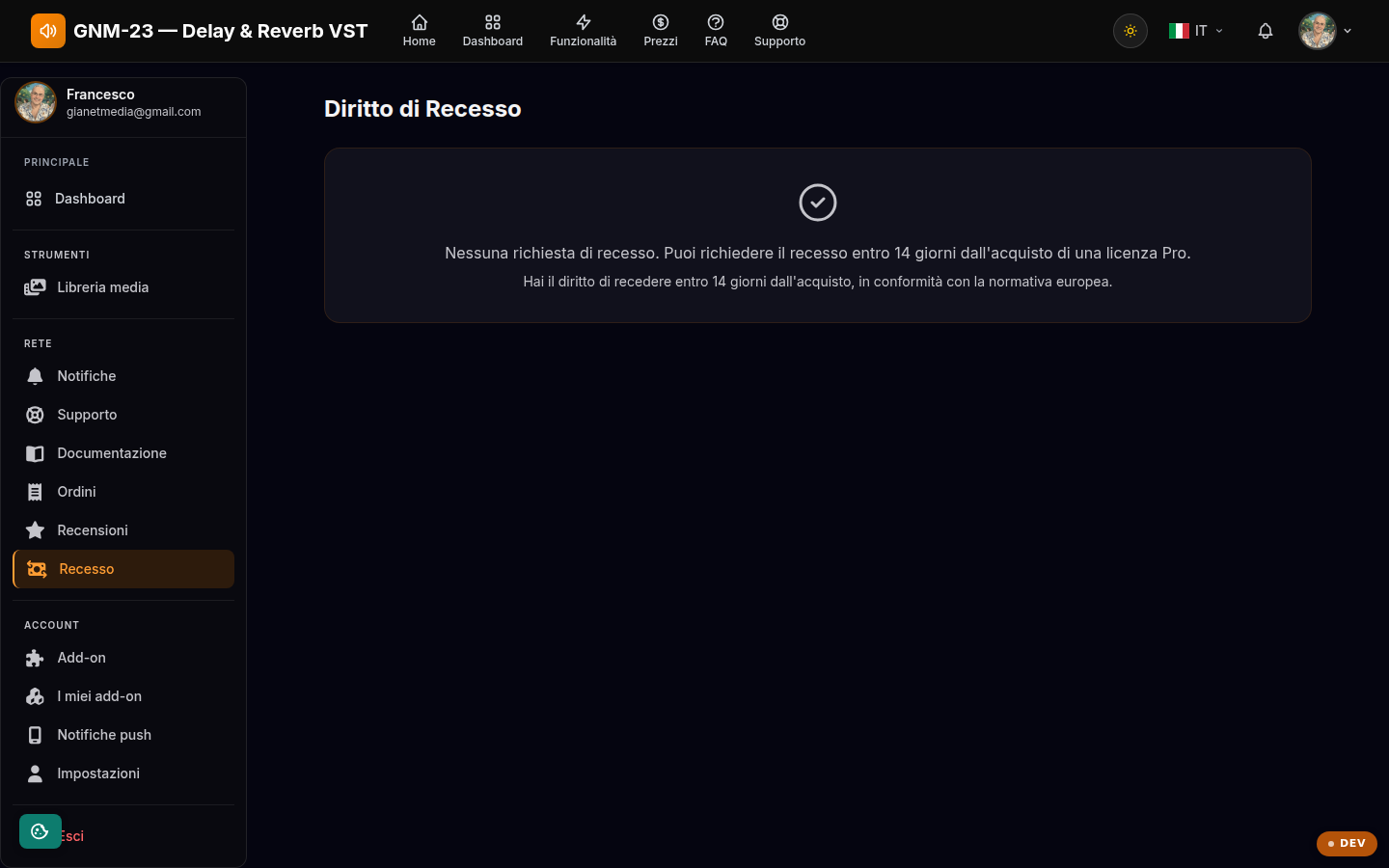The height and width of the screenshot is (868, 1389).
Task: Open Impostazioni in sidebar
Action: [123, 773]
